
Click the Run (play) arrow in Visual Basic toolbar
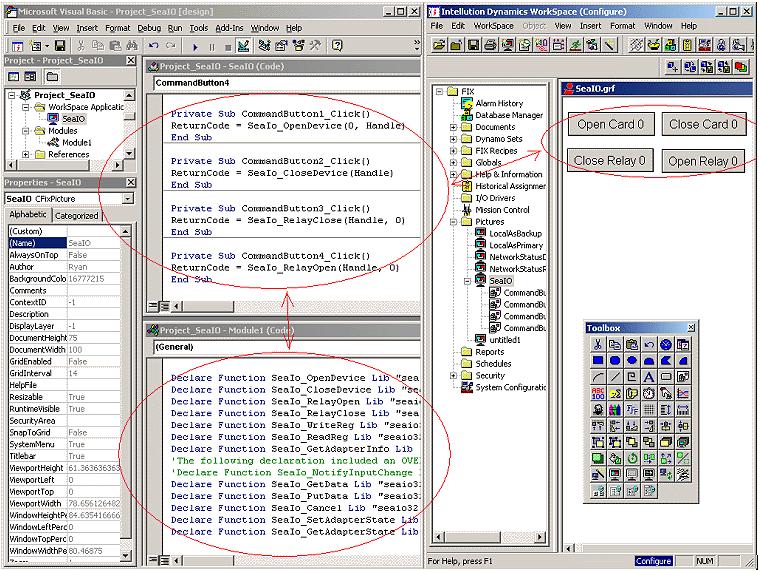(195, 47)
